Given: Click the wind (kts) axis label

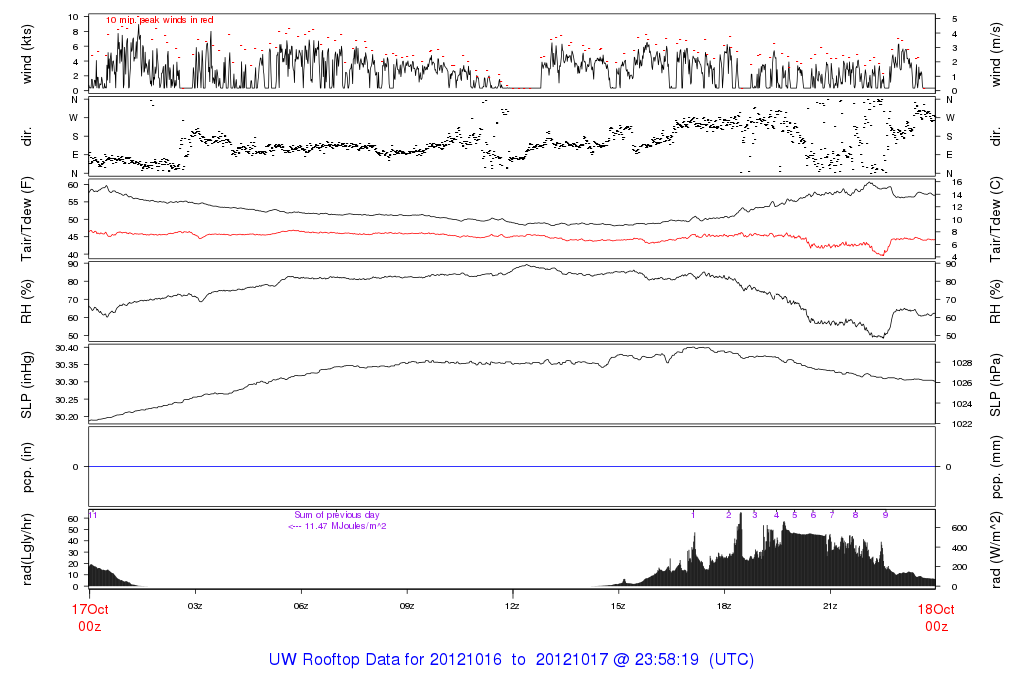Looking at the screenshot, I should 27,53.
